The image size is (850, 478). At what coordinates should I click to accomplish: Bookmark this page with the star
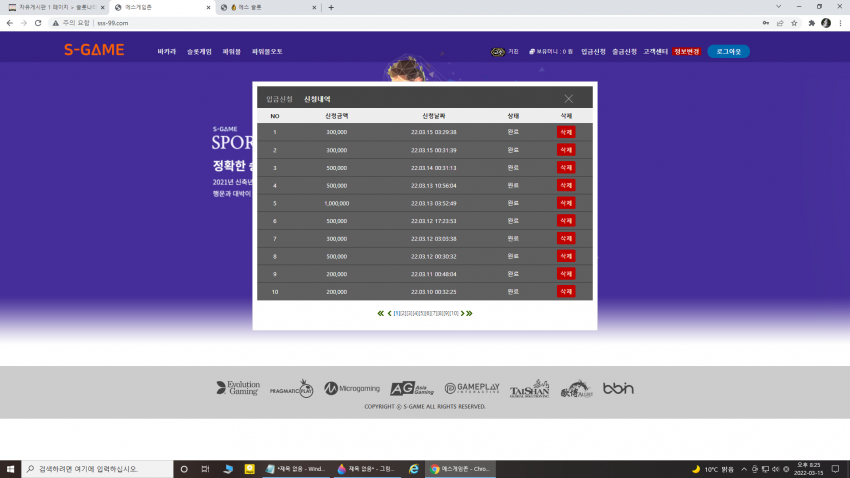pos(794,23)
